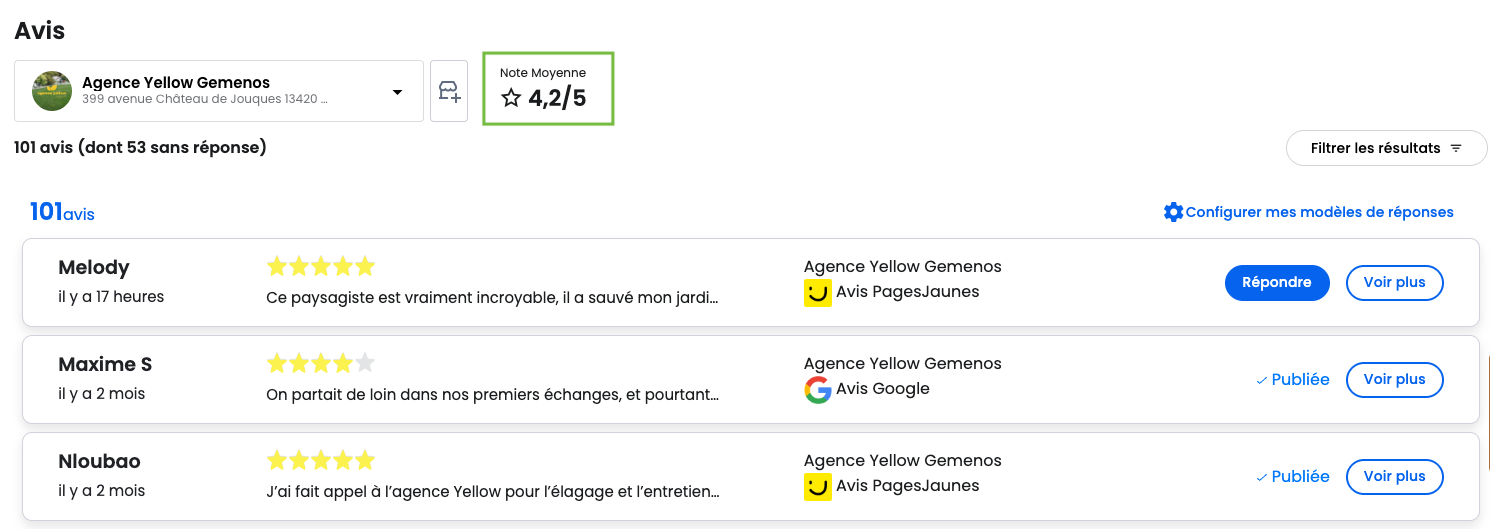Open Filtrer les résultats menu
1490x529 pixels.
point(1386,148)
